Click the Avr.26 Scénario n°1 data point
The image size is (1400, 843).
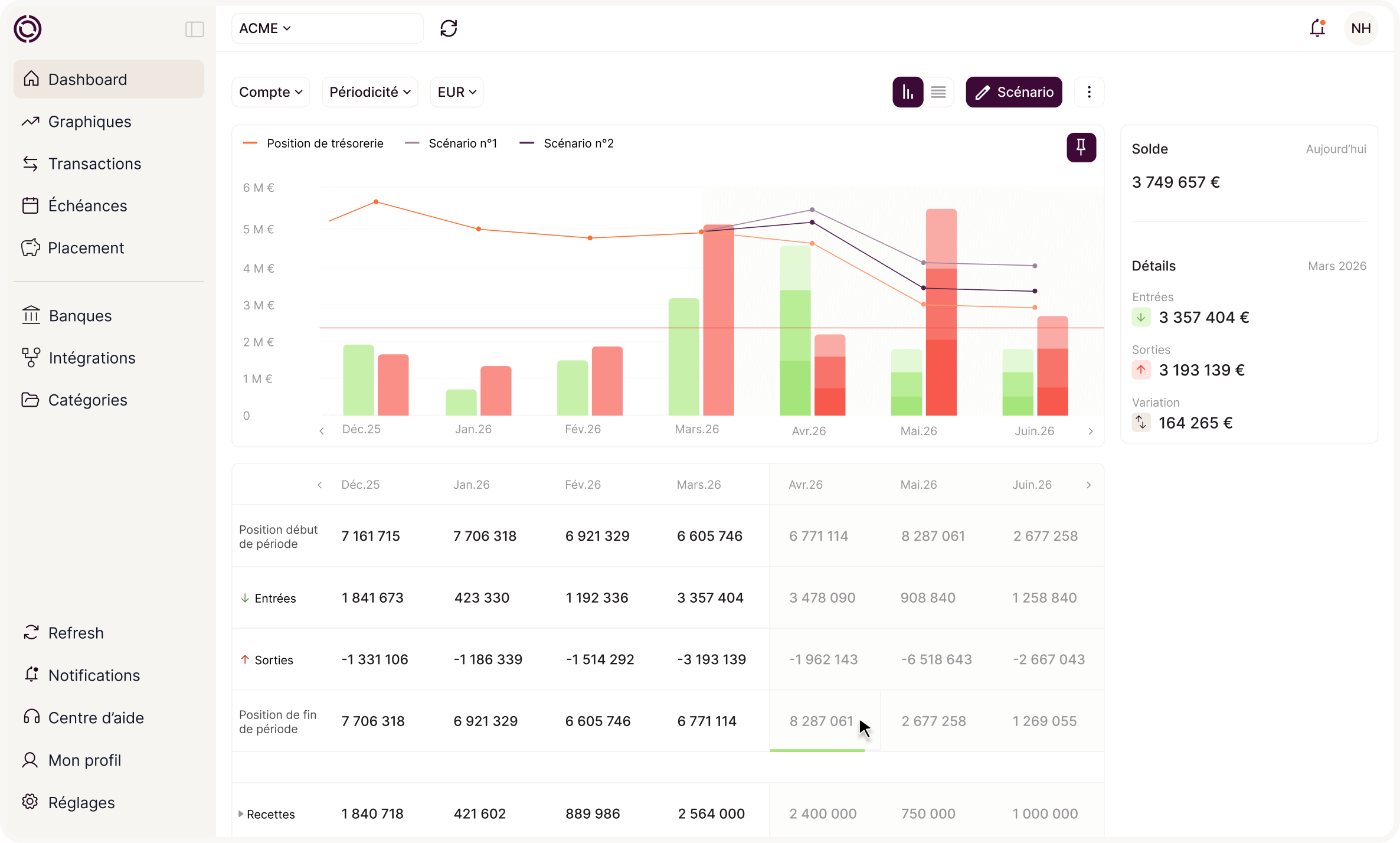point(812,210)
